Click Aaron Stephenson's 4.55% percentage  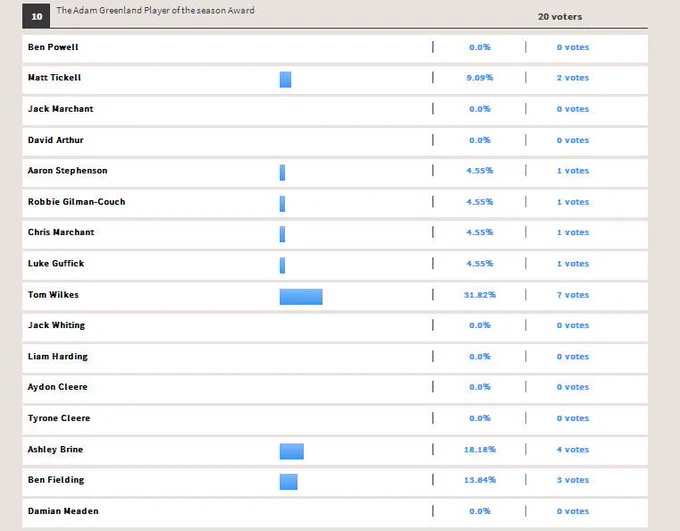pyautogui.click(x=480, y=170)
